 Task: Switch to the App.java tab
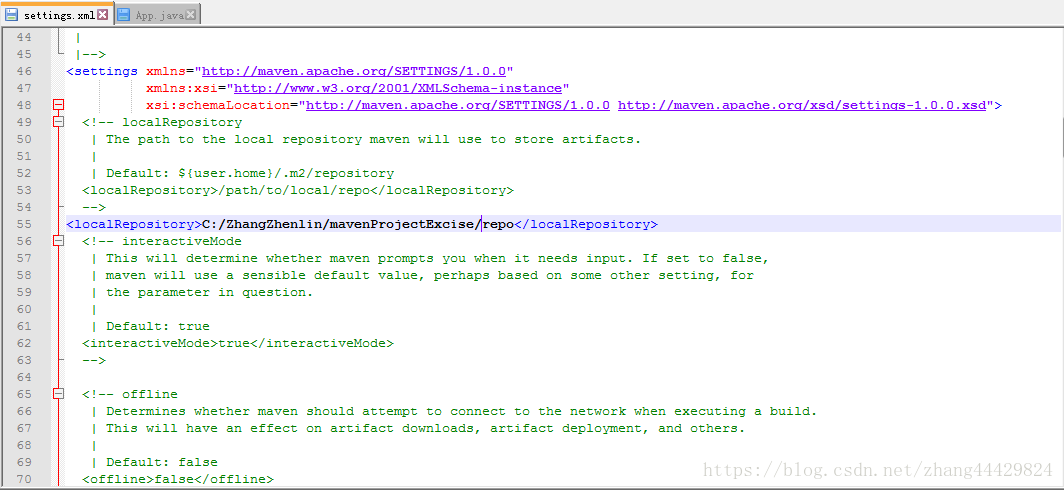coord(157,14)
